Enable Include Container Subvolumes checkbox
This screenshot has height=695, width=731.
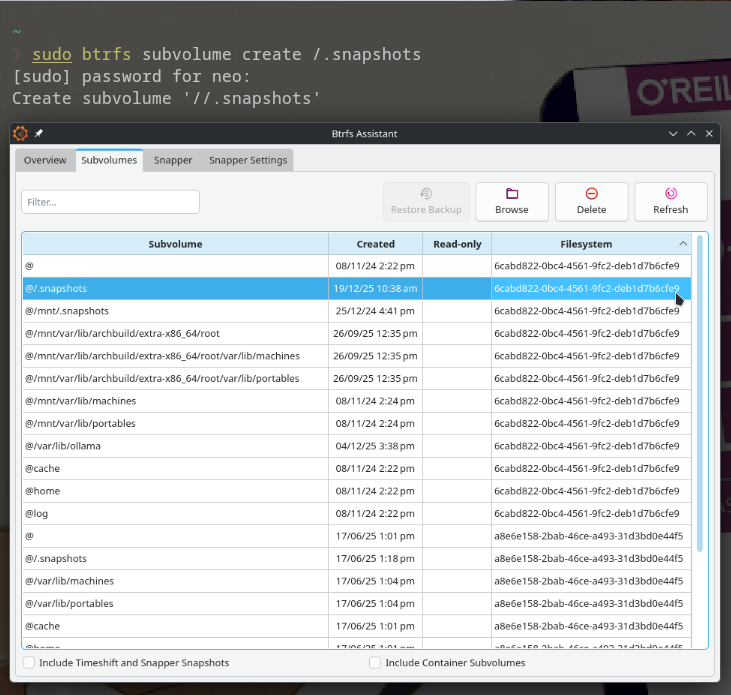(x=376, y=662)
